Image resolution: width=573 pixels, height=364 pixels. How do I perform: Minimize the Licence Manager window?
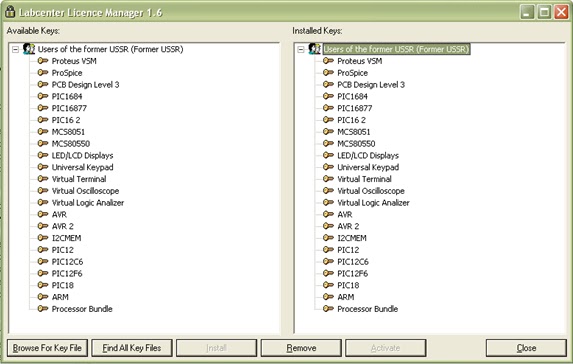point(527,12)
